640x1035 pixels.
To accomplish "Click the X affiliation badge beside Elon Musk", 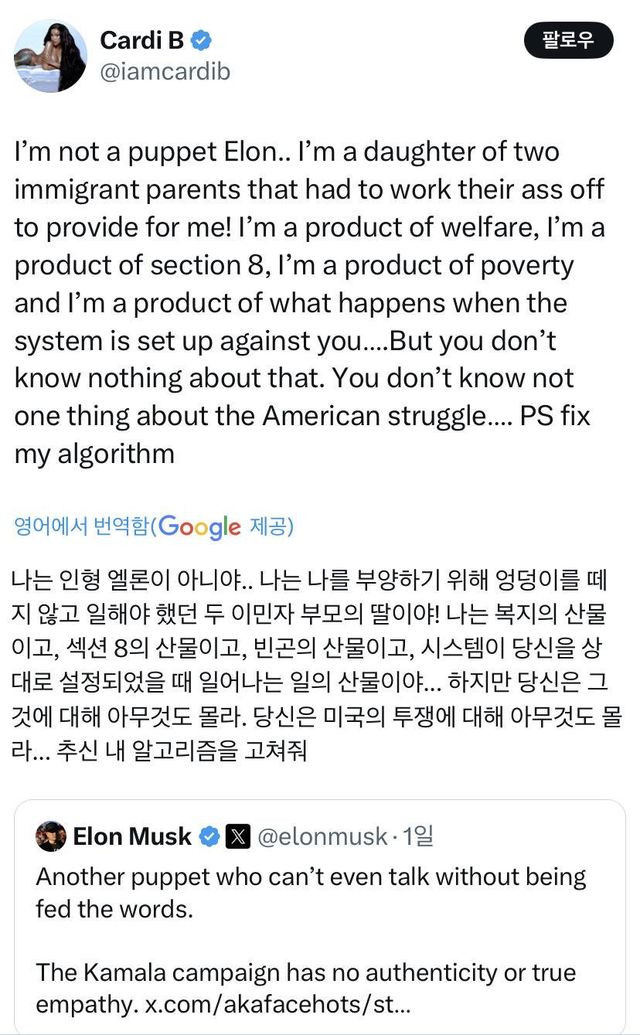I will (x=239, y=836).
